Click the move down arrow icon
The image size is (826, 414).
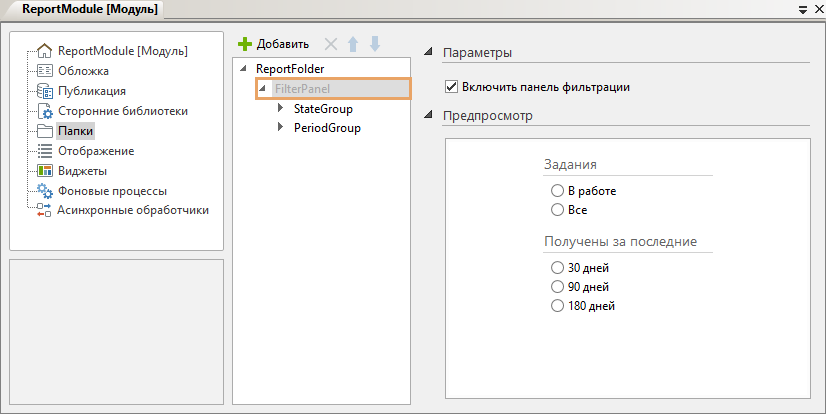click(374, 45)
